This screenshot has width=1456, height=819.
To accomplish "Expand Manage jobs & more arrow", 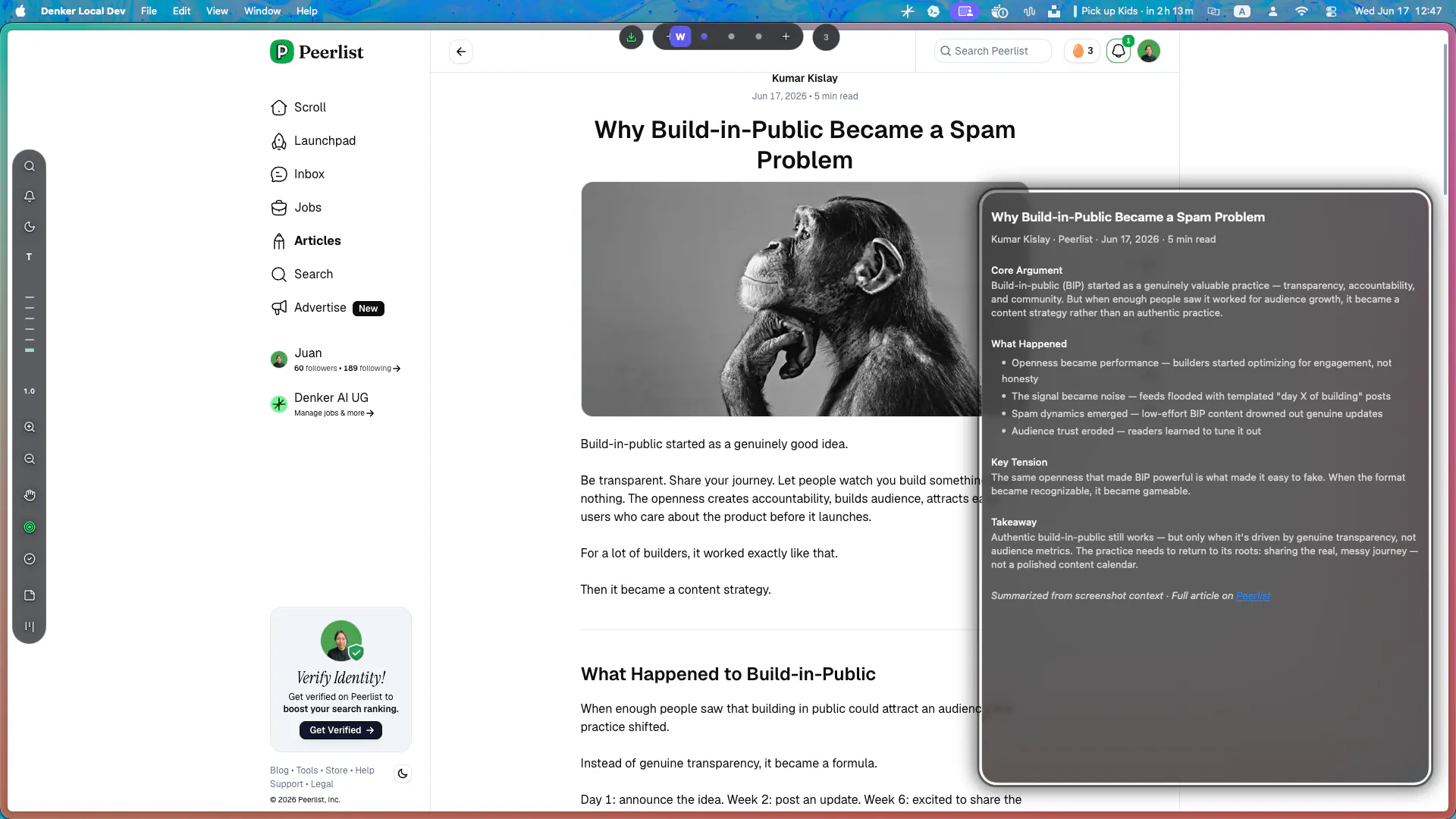I will click(x=370, y=413).
